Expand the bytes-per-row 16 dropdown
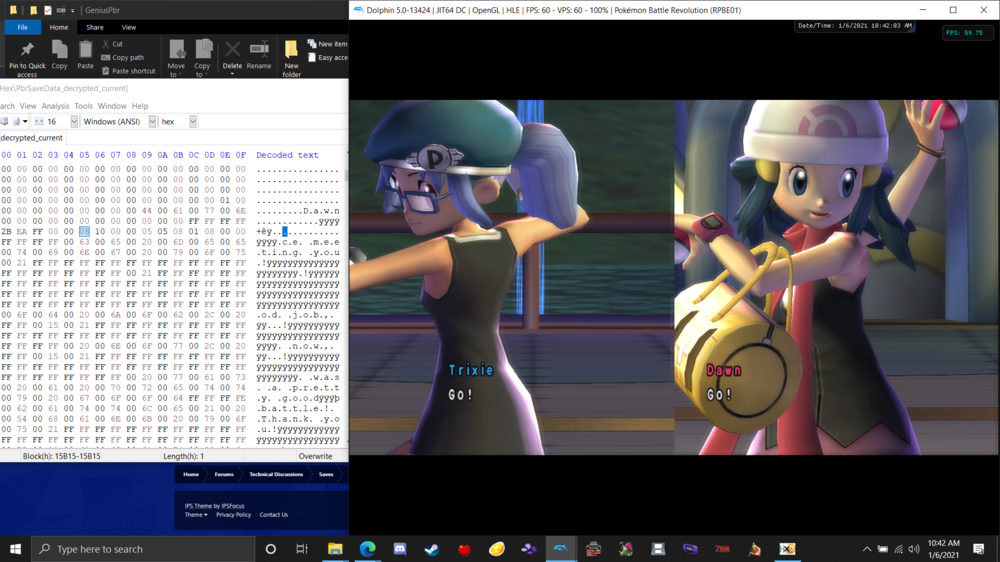 (x=74, y=121)
